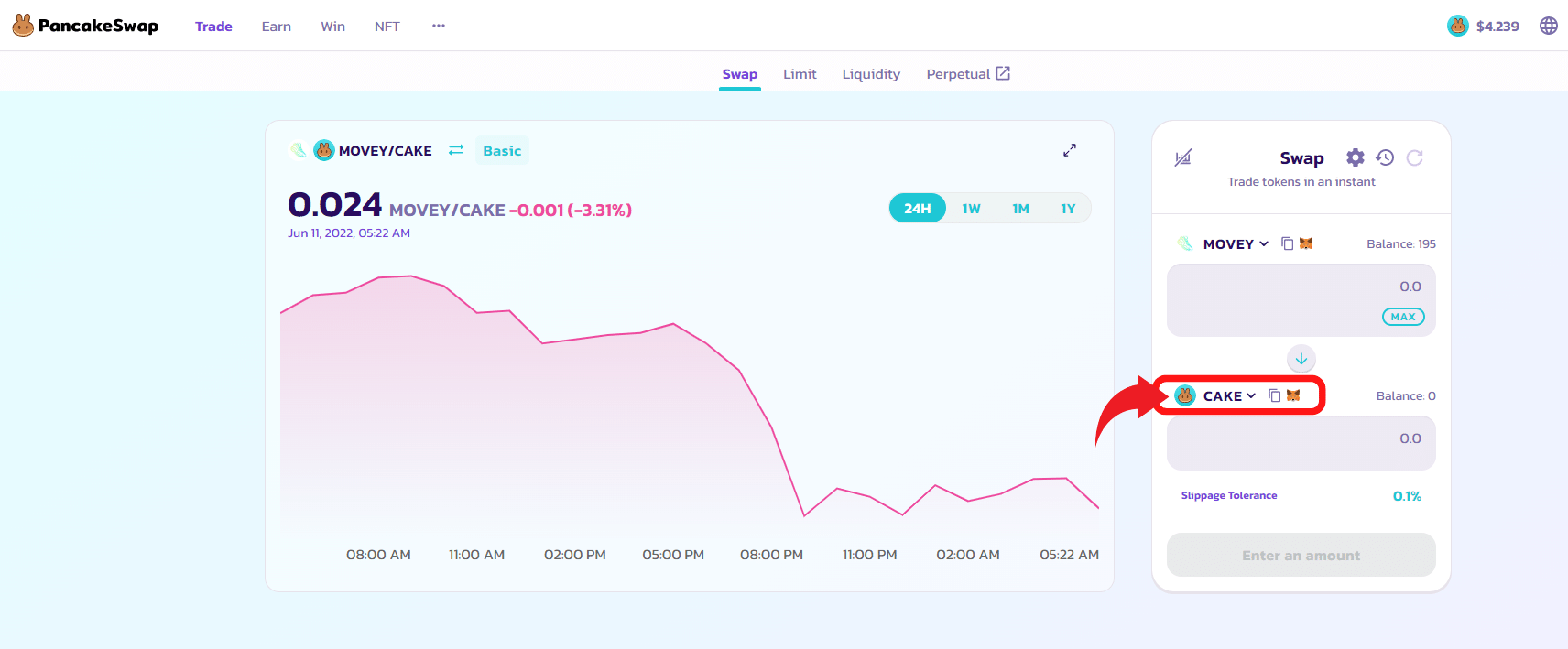The image size is (1568, 649).
Task: Select the 24H chart range
Action: pos(918,209)
